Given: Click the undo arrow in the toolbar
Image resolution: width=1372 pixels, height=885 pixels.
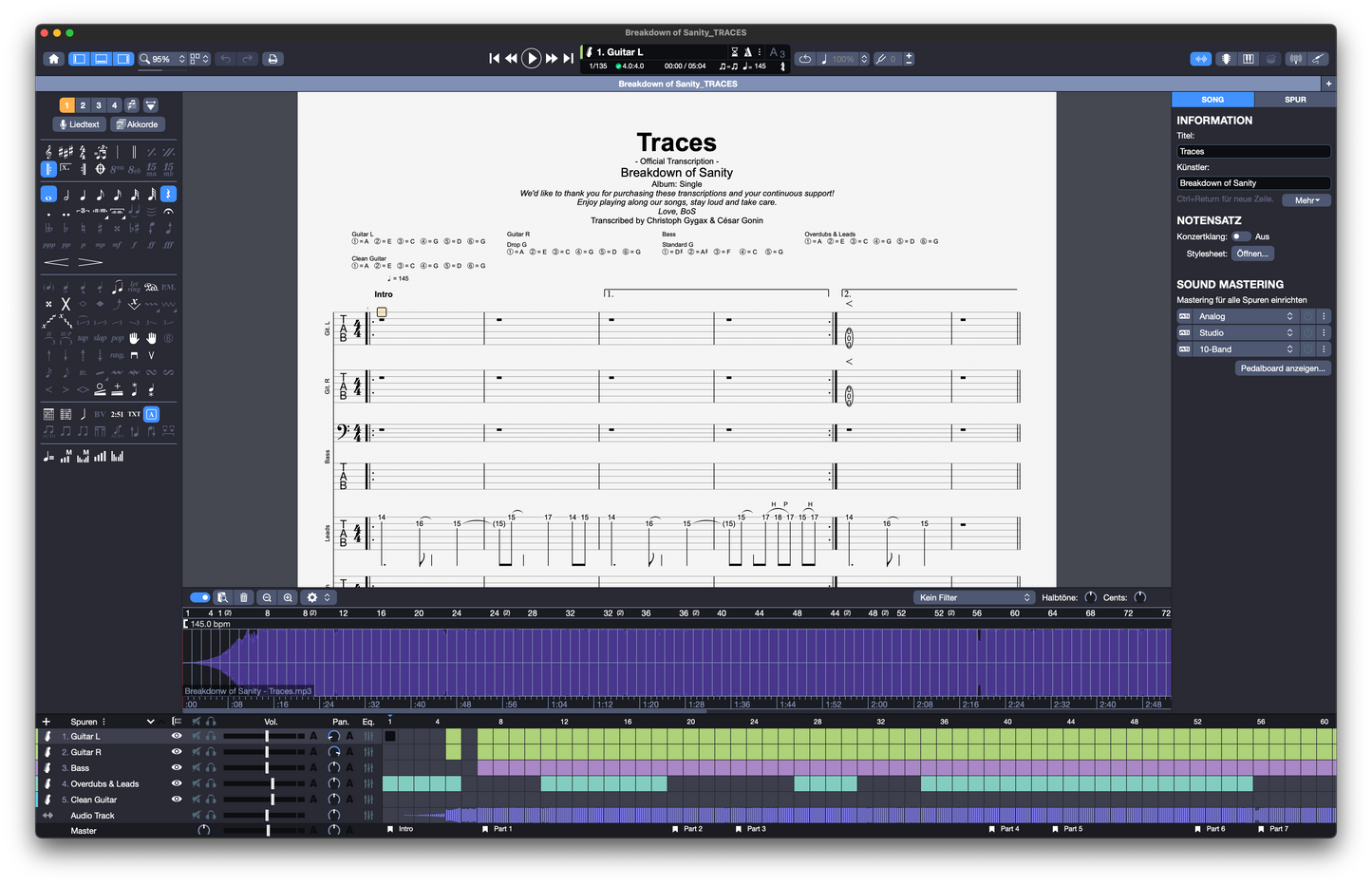Looking at the screenshot, I should click(226, 59).
